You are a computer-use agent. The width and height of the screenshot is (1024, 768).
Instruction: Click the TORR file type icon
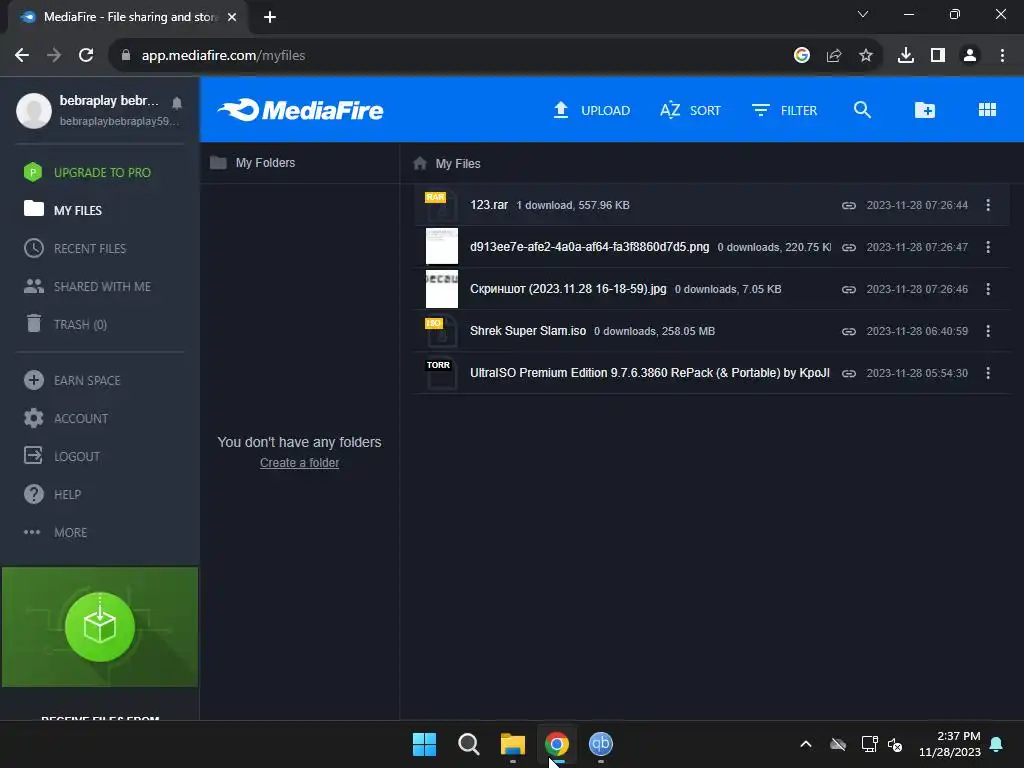point(441,373)
